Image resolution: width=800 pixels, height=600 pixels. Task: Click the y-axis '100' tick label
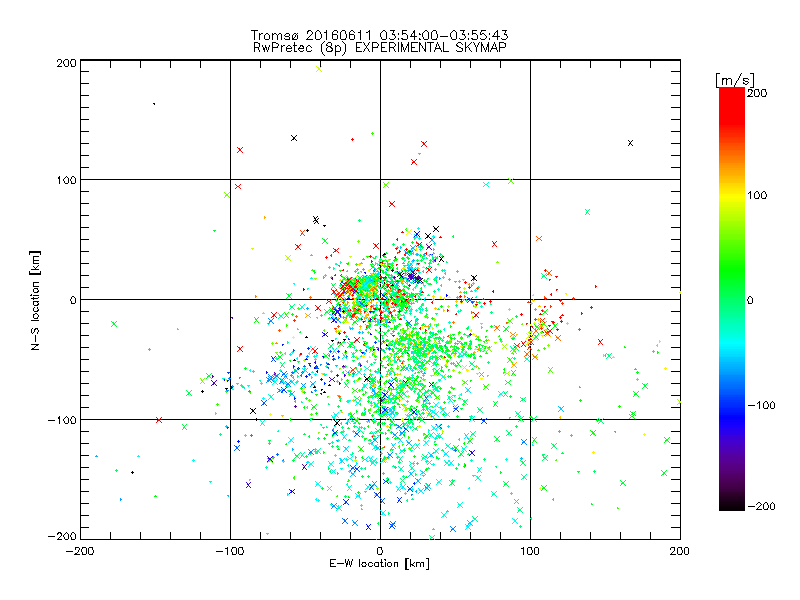pyautogui.click(x=66, y=180)
